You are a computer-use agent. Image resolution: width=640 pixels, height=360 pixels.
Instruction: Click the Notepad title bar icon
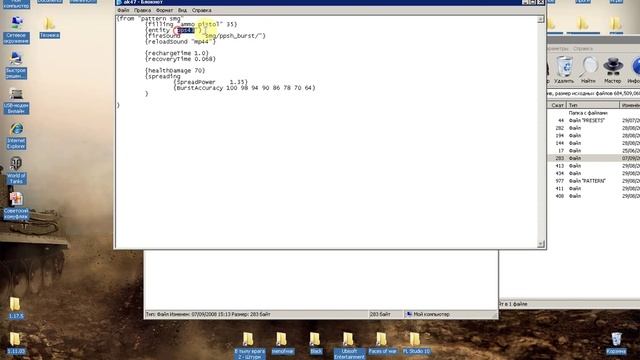click(119, 2)
